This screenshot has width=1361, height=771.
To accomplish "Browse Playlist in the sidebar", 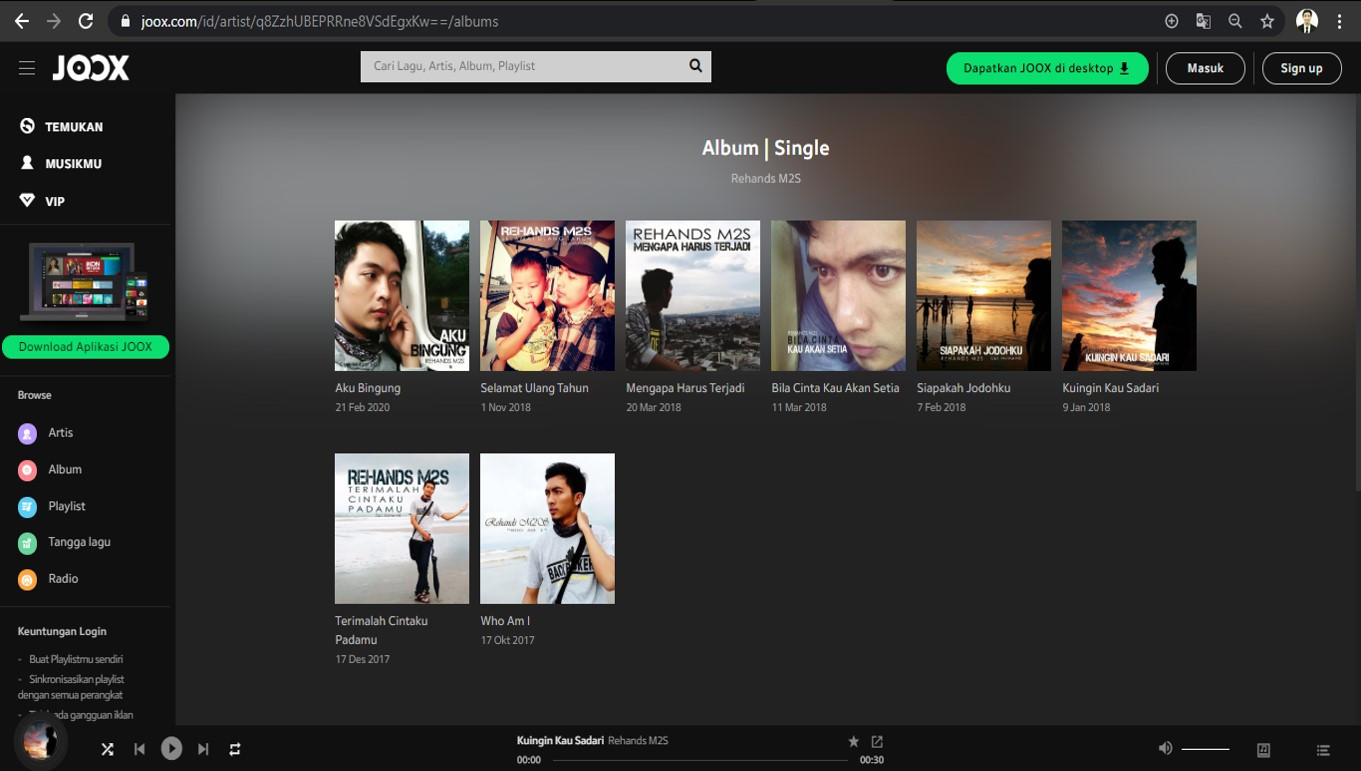I will [x=52, y=506].
